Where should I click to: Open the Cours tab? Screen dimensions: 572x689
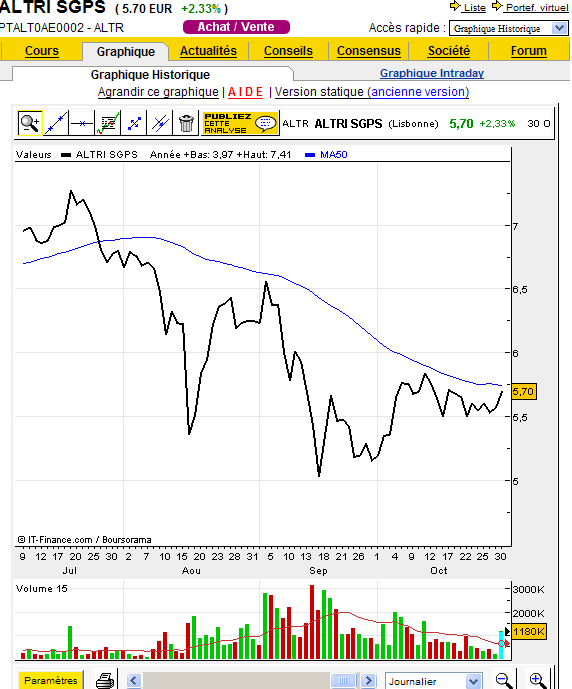(42, 51)
